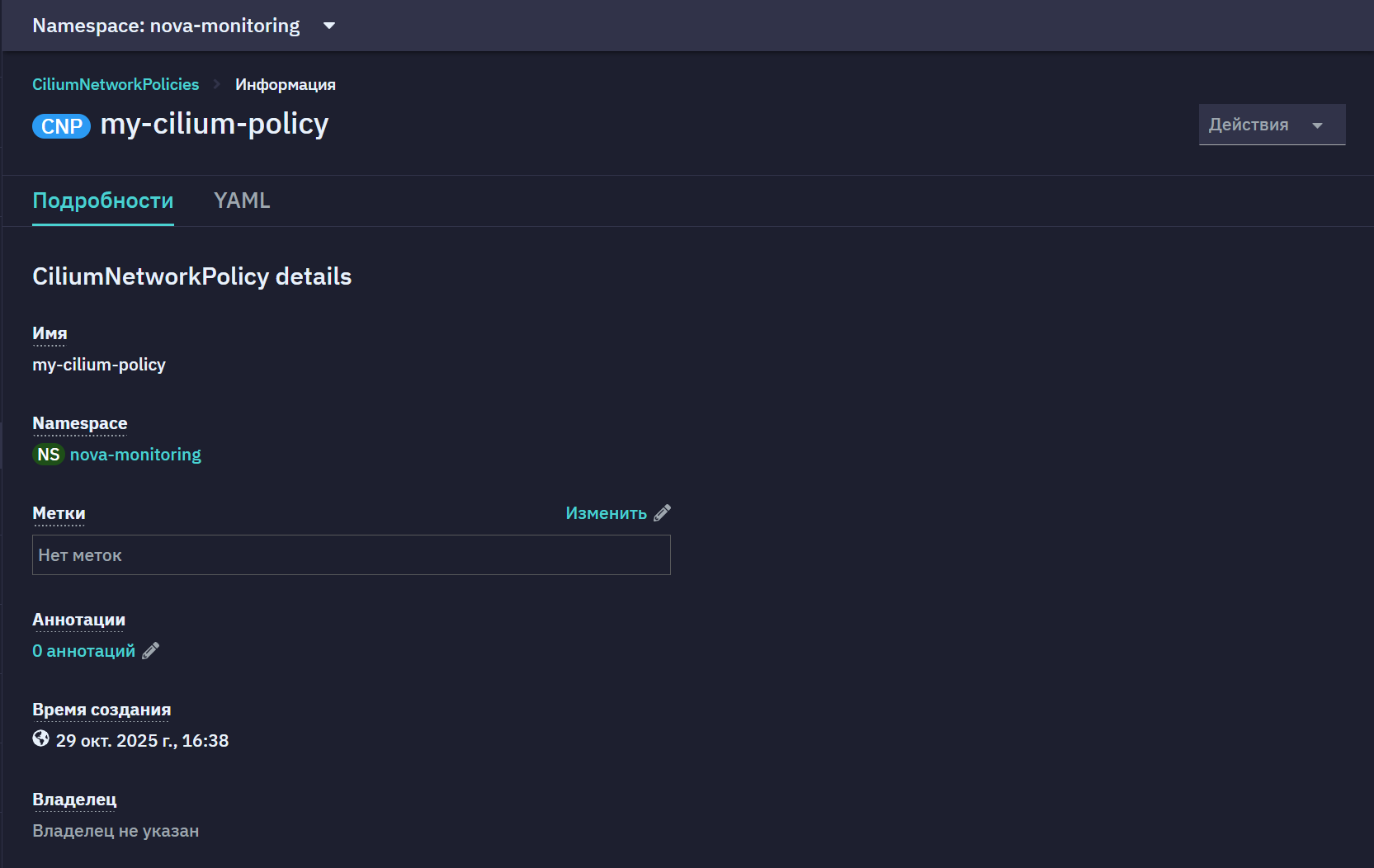Click the Нет меток labels field
Screen dimensions: 1374x868
(x=352, y=555)
